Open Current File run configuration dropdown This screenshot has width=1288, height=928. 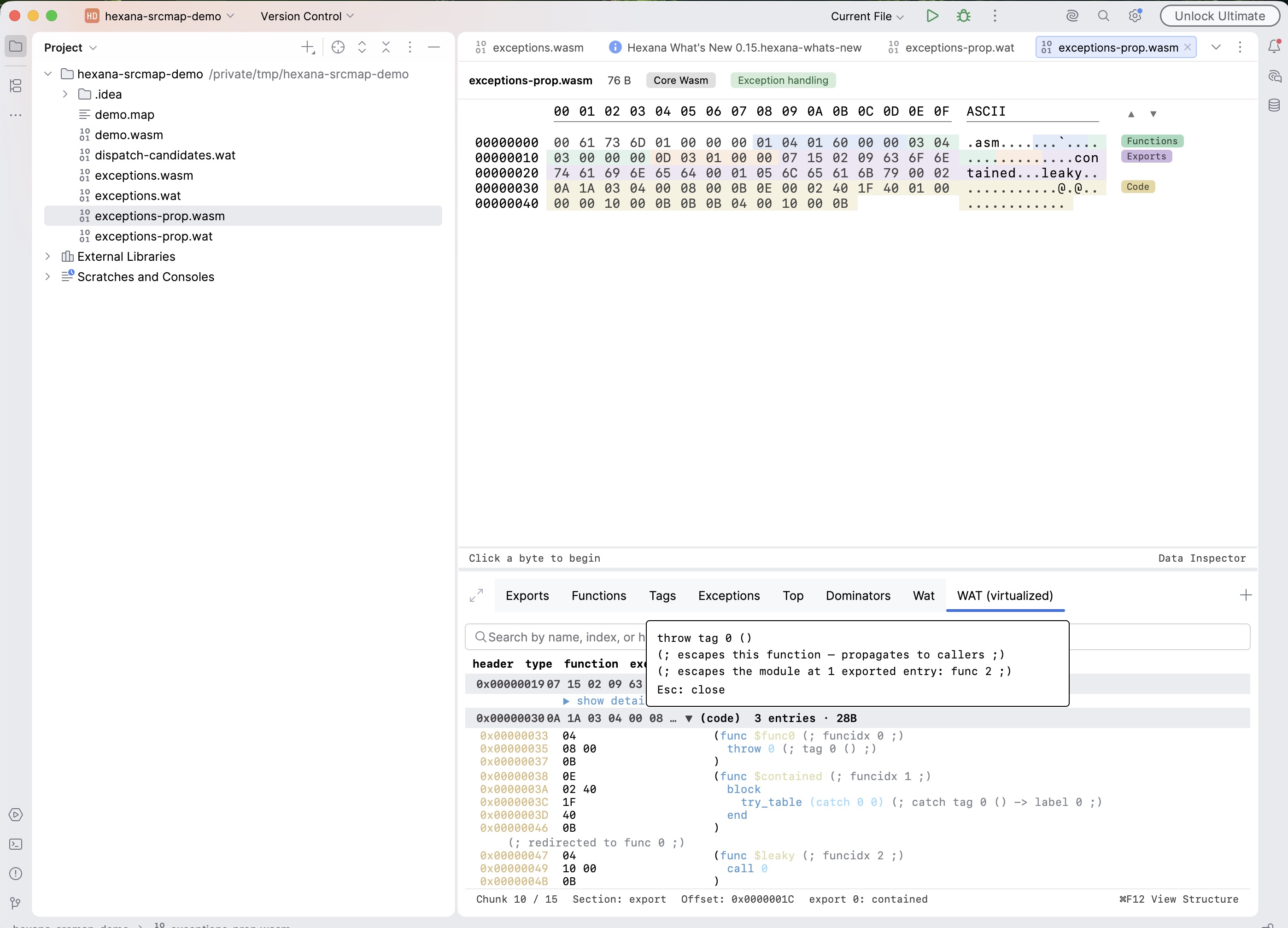(867, 16)
